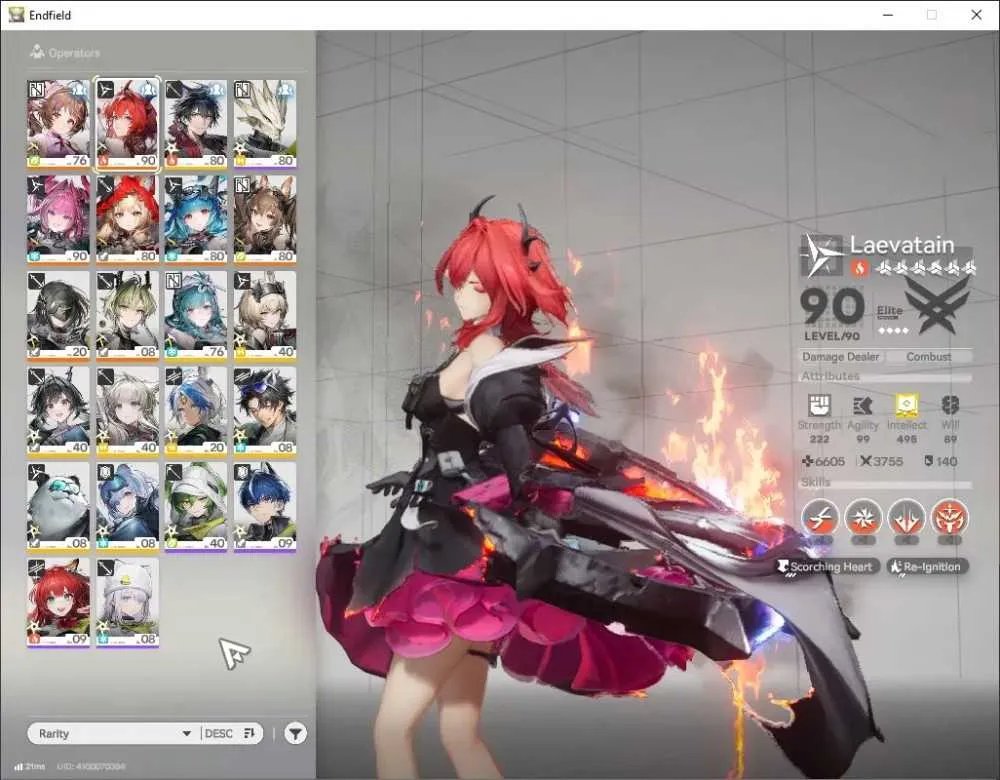Select the brown-haired operator, level 76
The image size is (1000, 780).
pyautogui.click(x=58, y=124)
